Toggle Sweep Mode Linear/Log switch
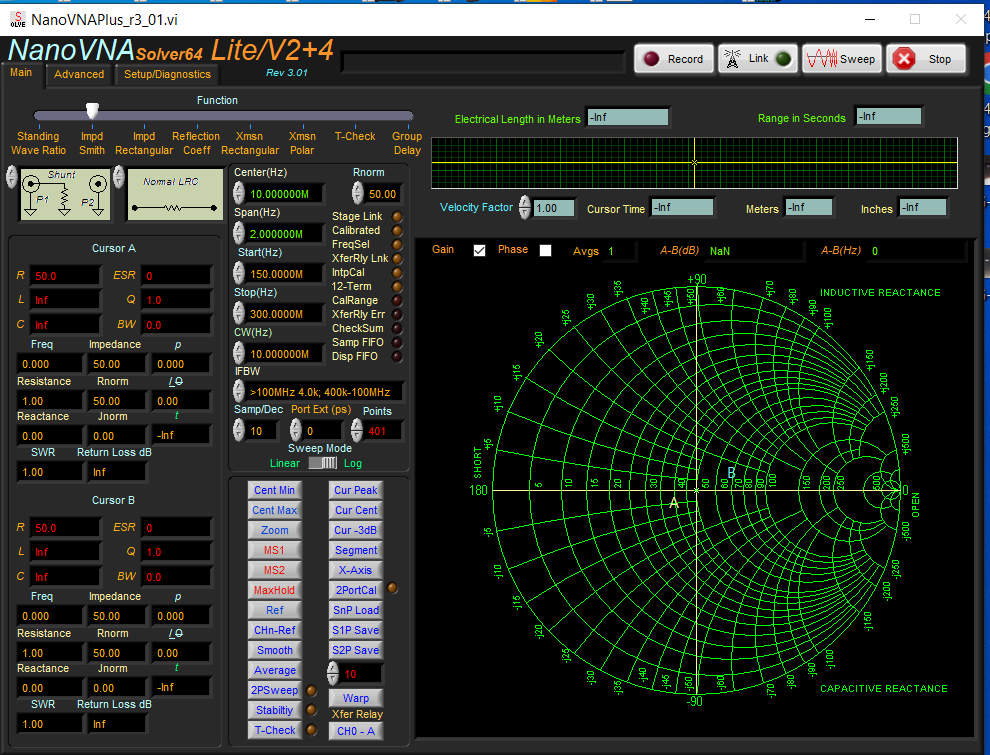The image size is (990, 755). click(323, 463)
